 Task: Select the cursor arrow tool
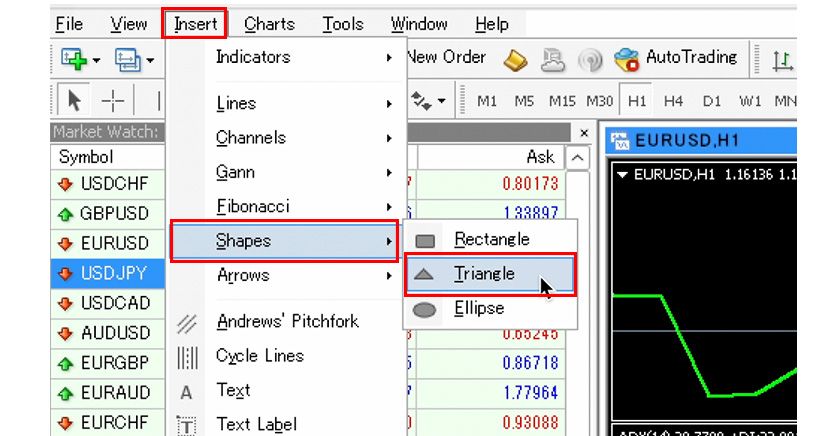[74, 100]
